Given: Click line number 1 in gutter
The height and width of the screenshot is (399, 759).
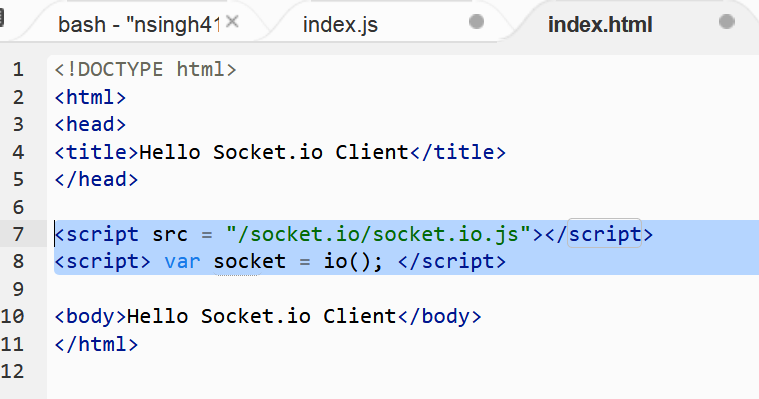Looking at the screenshot, I should coord(18,70).
